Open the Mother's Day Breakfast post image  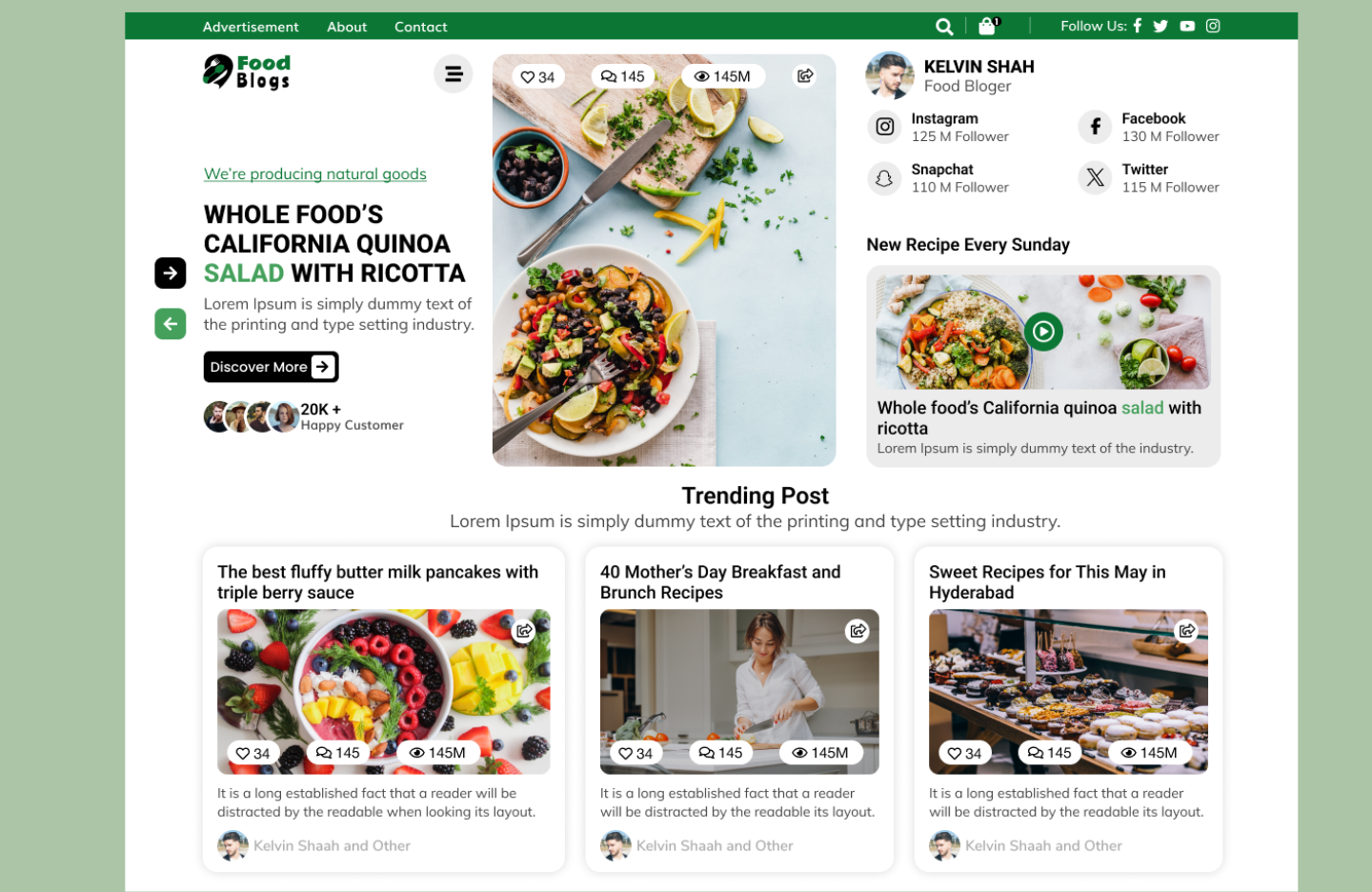click(x=739, y=692)
